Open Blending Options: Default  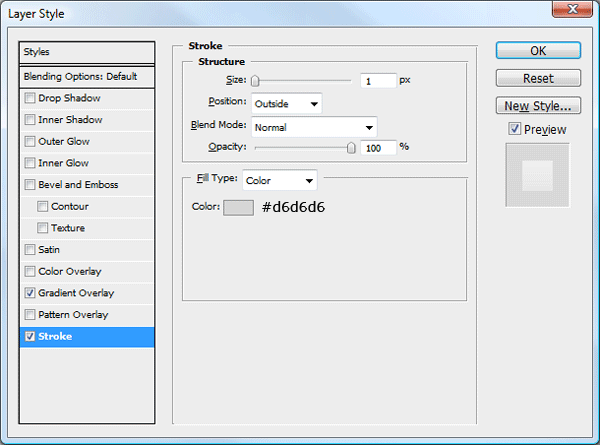[87, 77]
